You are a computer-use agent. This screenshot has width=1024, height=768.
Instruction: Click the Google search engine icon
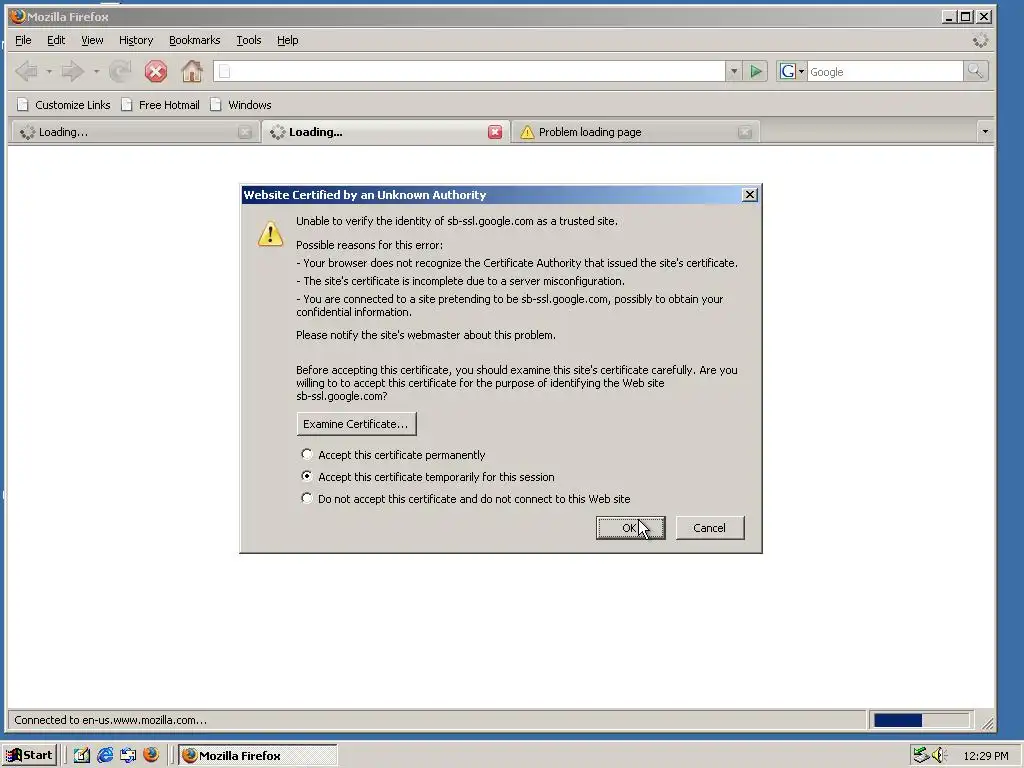(788, 71)
